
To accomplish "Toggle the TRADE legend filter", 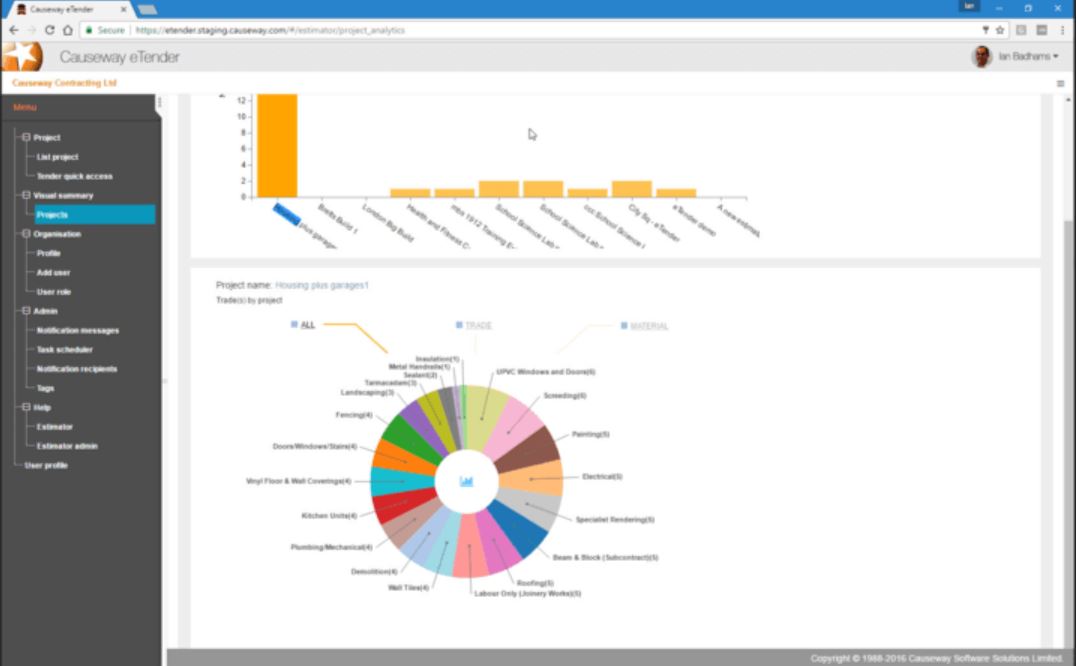I will 478,325.
